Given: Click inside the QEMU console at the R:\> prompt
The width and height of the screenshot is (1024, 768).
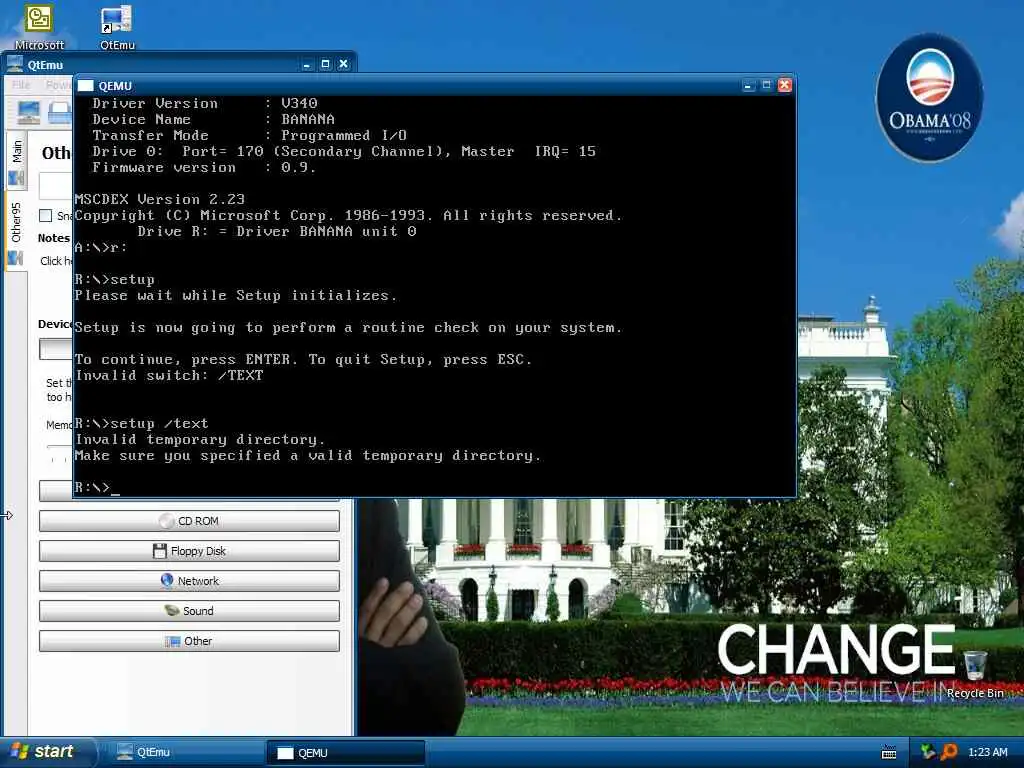Looking at the screenshot, I should (97, 487).
